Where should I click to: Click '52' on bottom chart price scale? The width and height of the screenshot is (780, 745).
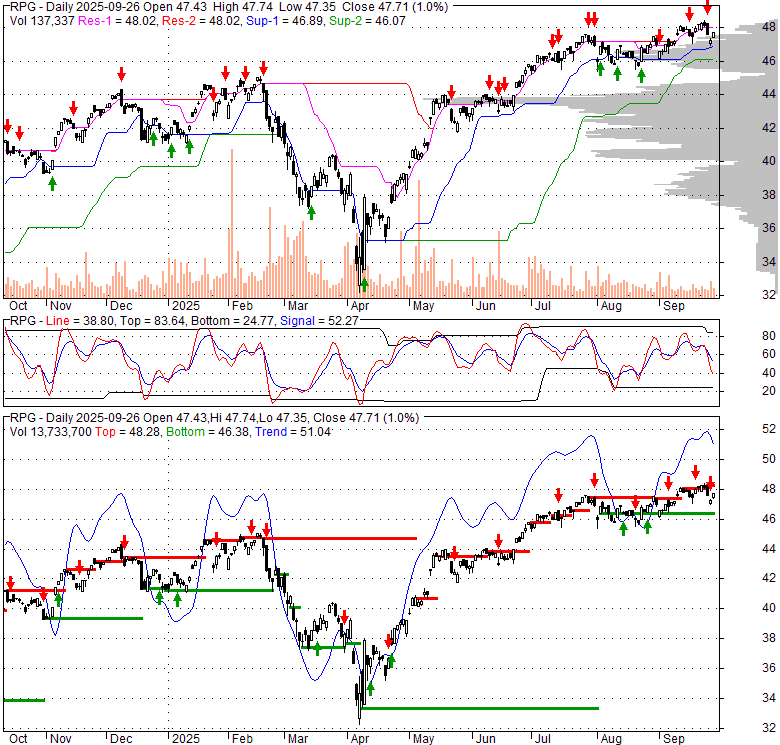point(769,429)
